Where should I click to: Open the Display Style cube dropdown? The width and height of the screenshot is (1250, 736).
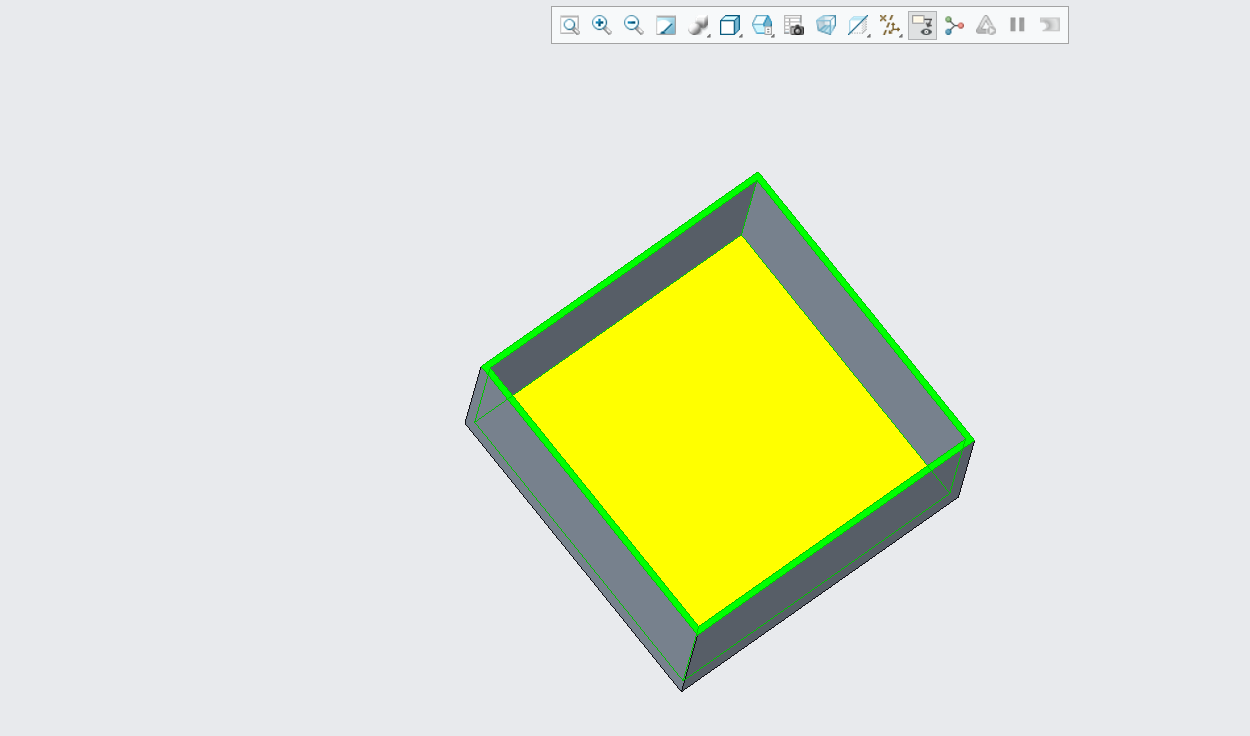click(731, 25)
